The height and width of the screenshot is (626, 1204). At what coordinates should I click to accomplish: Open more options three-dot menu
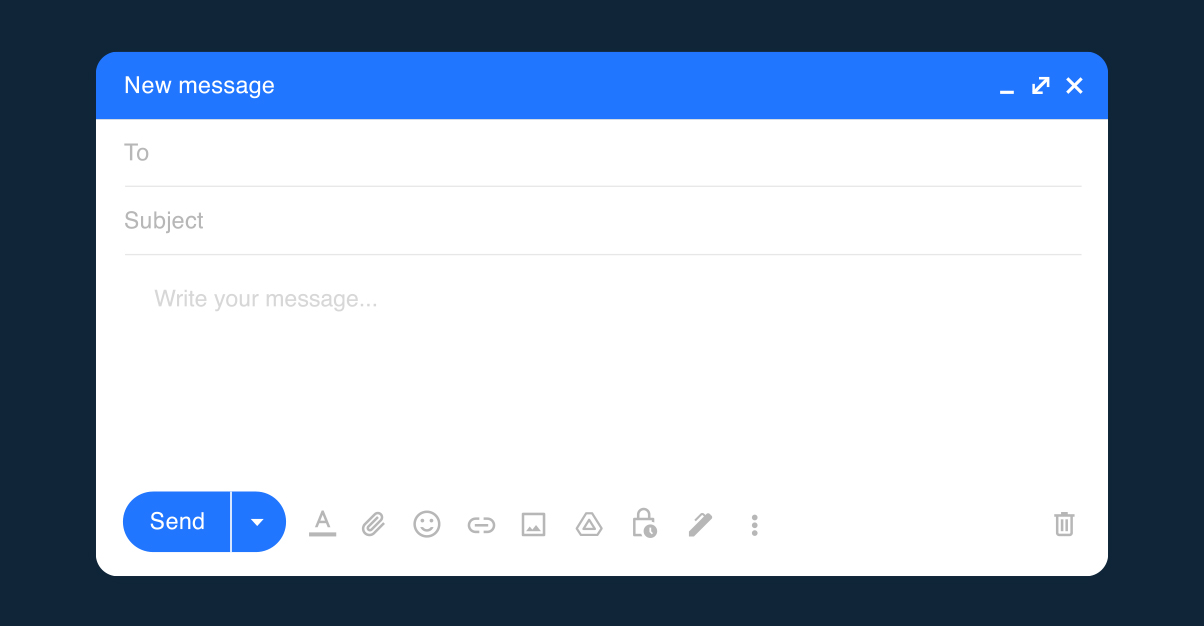754,525
